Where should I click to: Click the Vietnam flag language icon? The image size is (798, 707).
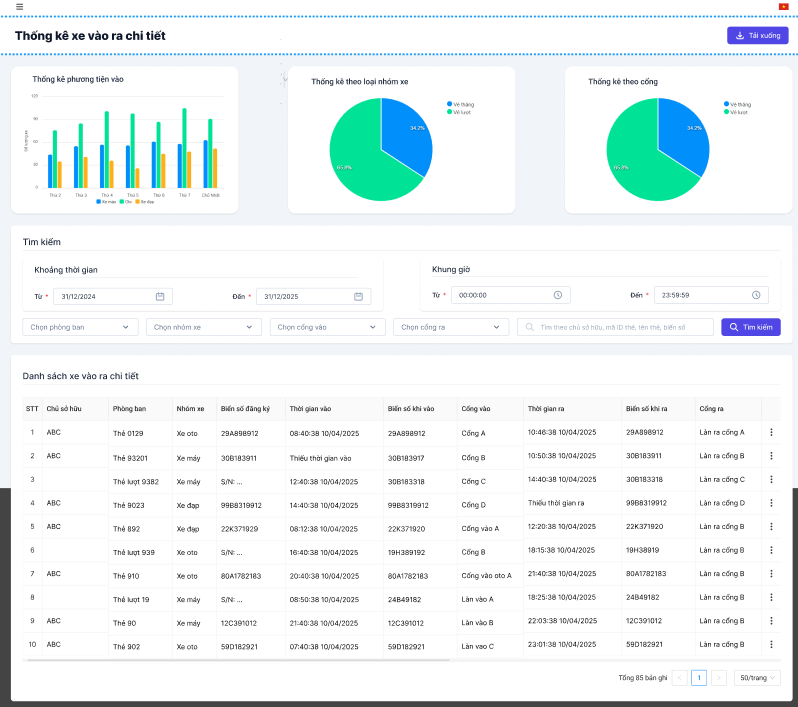tap(783, 7)
